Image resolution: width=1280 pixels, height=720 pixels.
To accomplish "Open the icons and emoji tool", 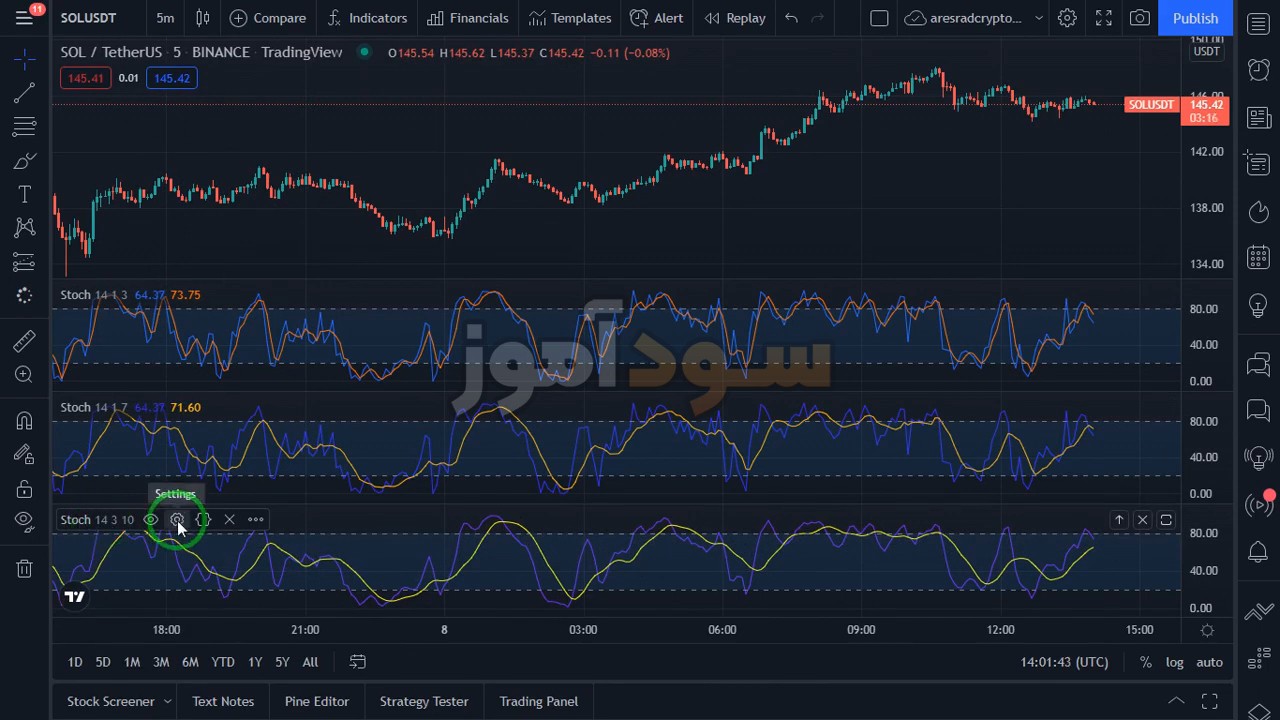I will (x=24, y=296).
